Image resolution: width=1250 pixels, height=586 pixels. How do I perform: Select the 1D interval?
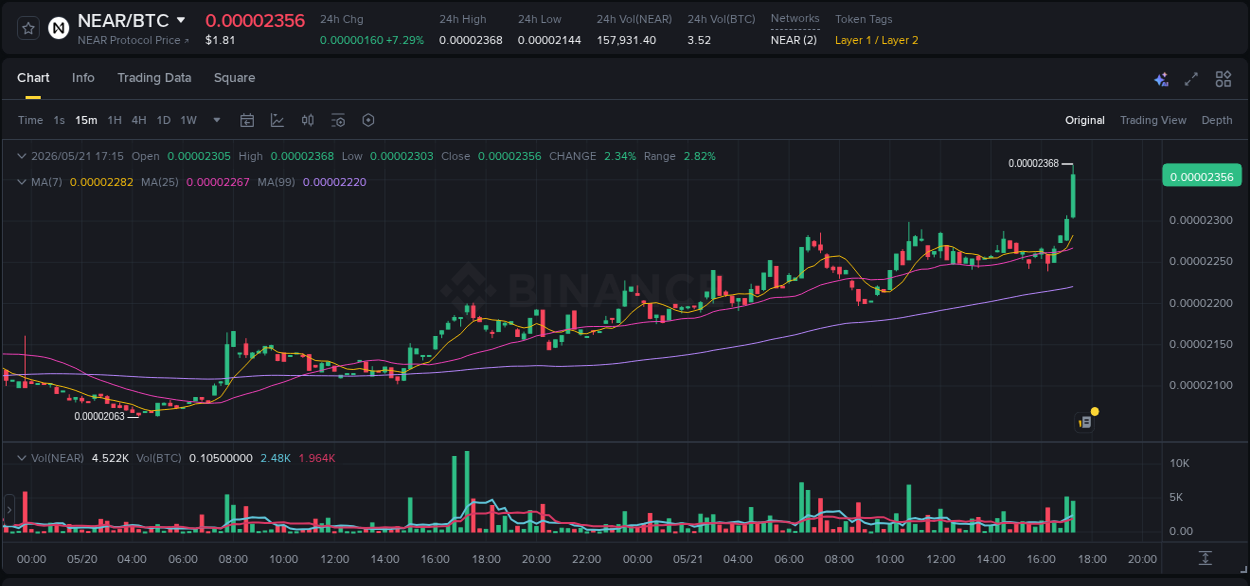(163, 120)
